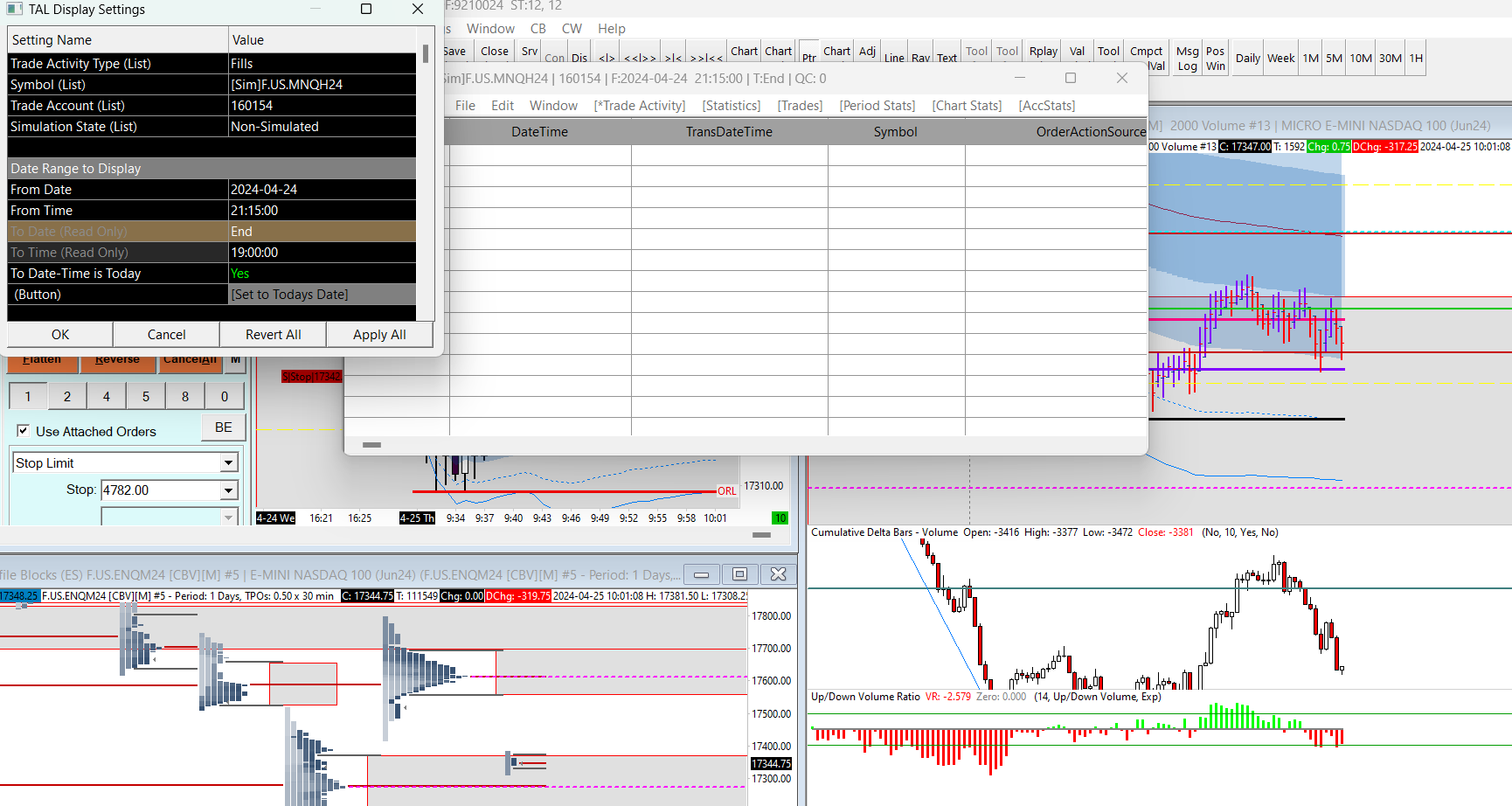The width and height of the screenshot is (1512, 806).
Task: Switch to the [Trades] tab
Action: click(801, 106)
